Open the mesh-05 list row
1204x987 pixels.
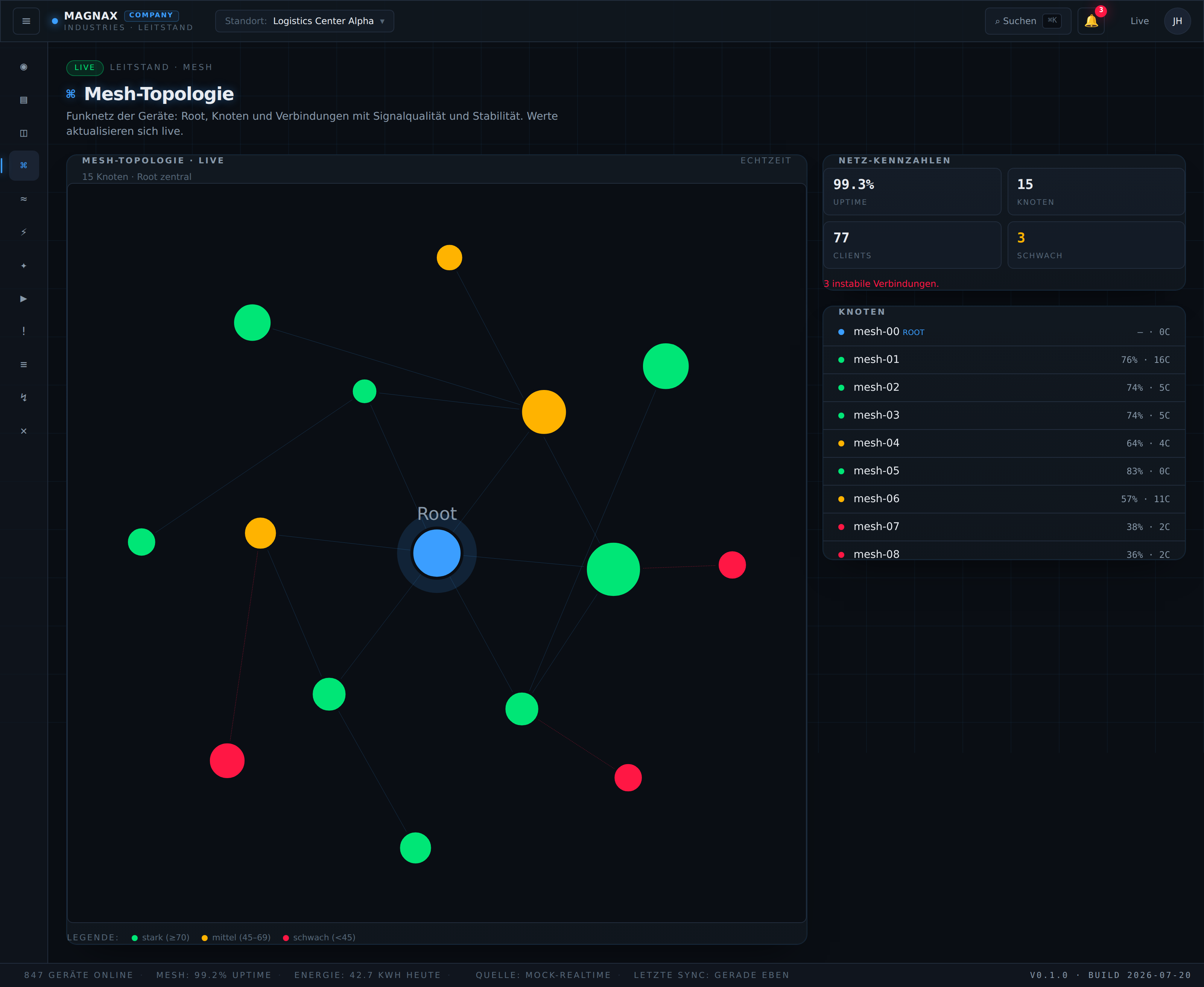tap(1004, 471)
